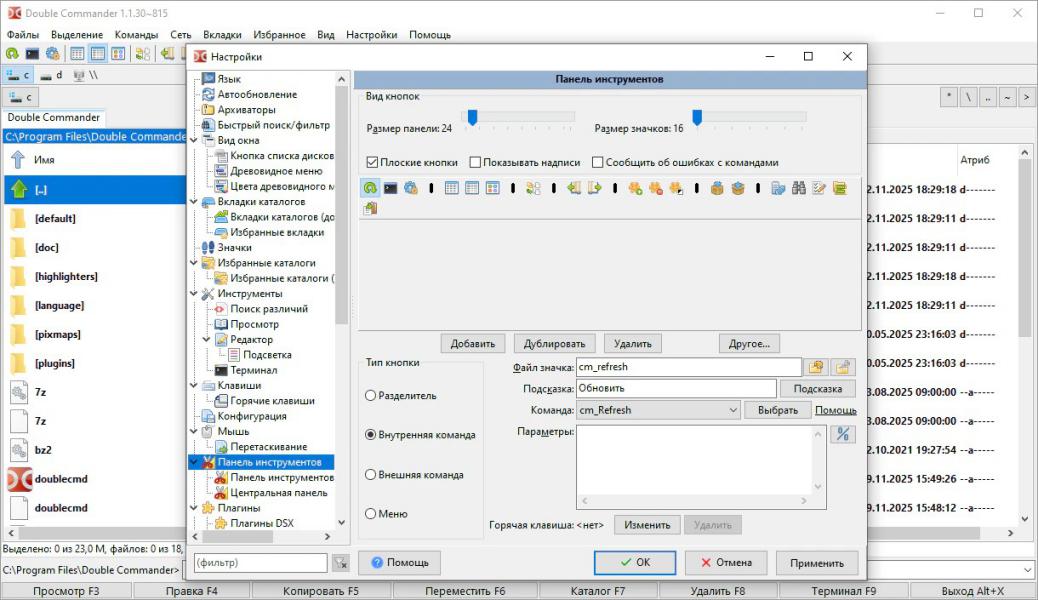Image resolution: width=1038 pixels, height=600 pixels.
Task: Uncheck the Плоские кнопки checkbox
Action: pyautogui.click(x=372, y=162)
